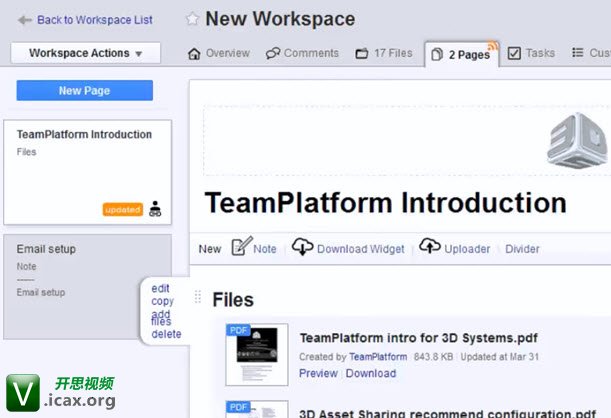Preview TeamPlatform intro for 3D Systems.pdf
611x418 pixels.
point(318,373)
